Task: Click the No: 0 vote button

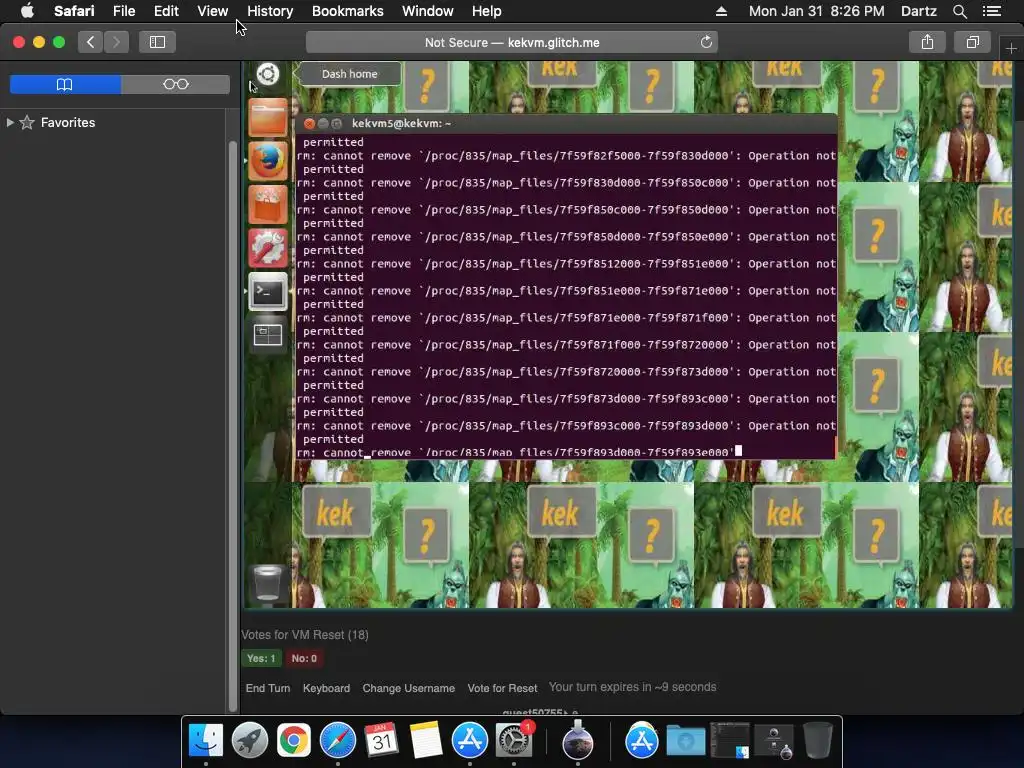Action: pyautogui.click(x=304, y=658)
